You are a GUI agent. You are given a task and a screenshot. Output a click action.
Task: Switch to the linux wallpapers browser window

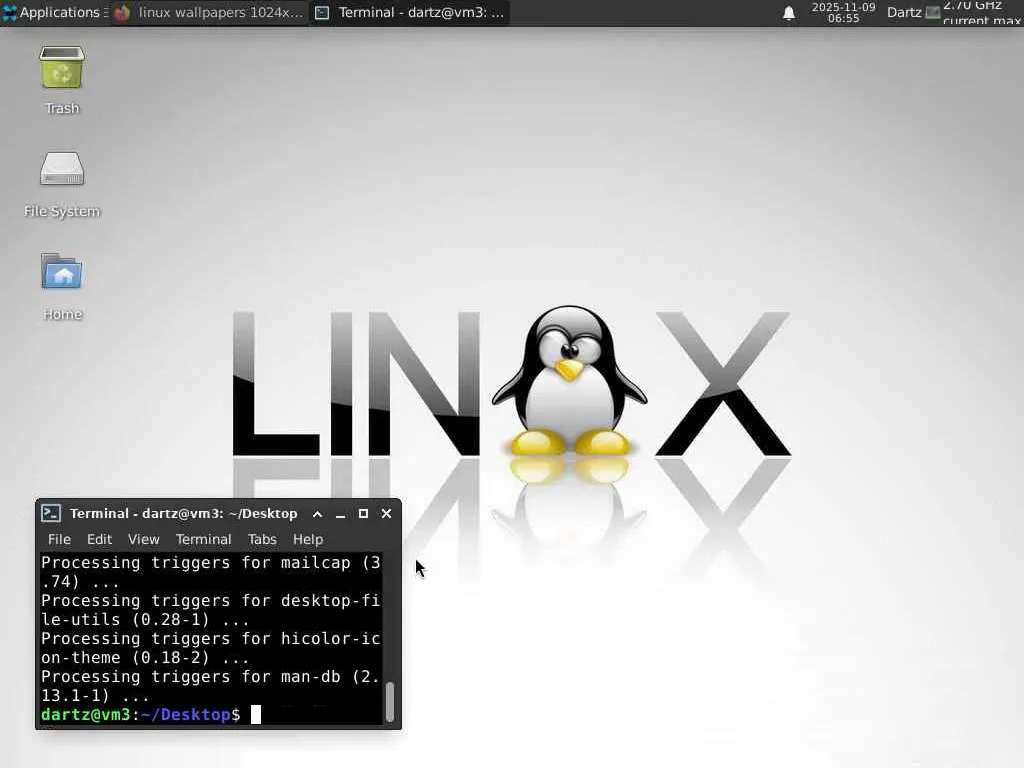[209, 12]
